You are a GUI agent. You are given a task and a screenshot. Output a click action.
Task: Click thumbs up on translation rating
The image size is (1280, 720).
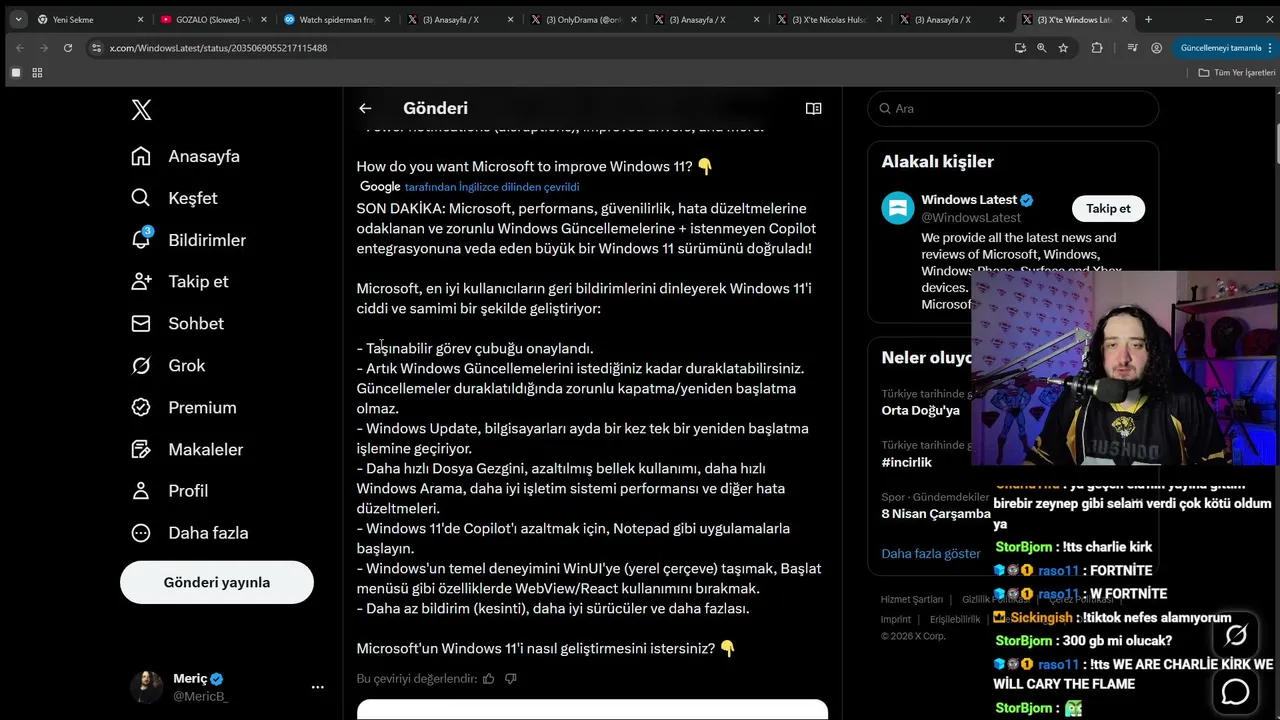point(489,678)
